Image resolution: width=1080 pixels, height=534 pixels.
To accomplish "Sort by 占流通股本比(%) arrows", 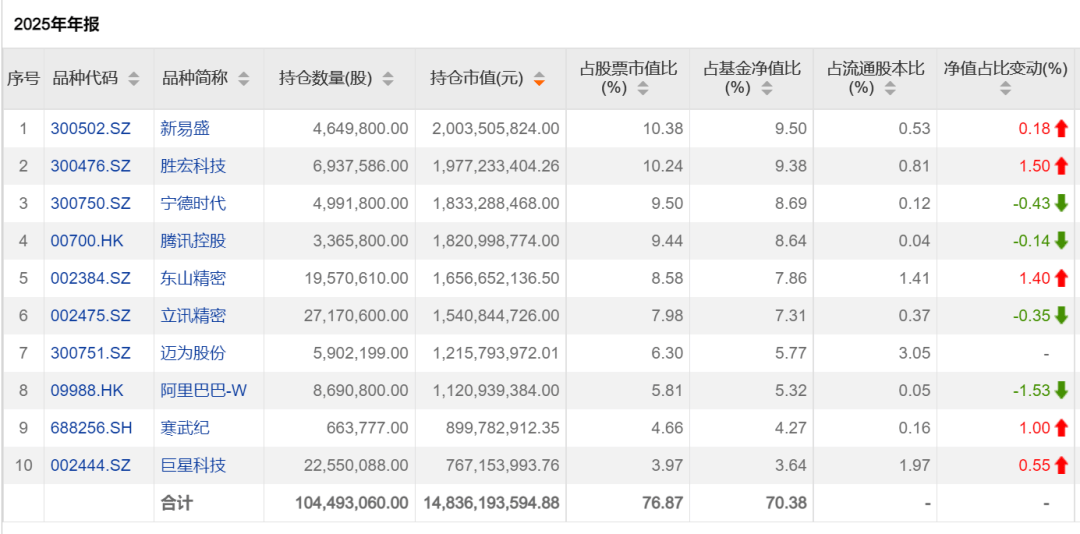I will click(891, 88).
